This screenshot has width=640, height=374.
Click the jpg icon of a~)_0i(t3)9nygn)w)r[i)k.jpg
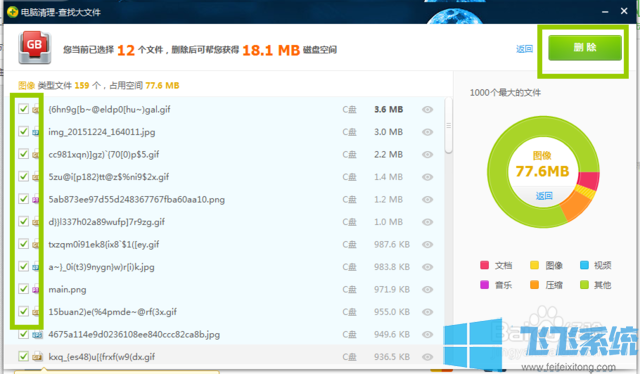[x=37, y=267]
